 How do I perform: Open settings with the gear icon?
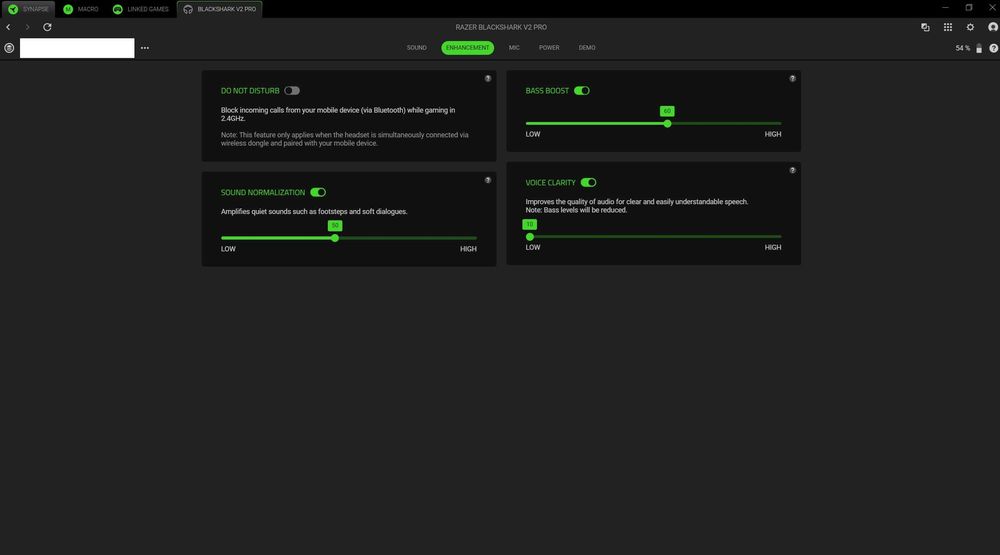[x=970, y=27]
